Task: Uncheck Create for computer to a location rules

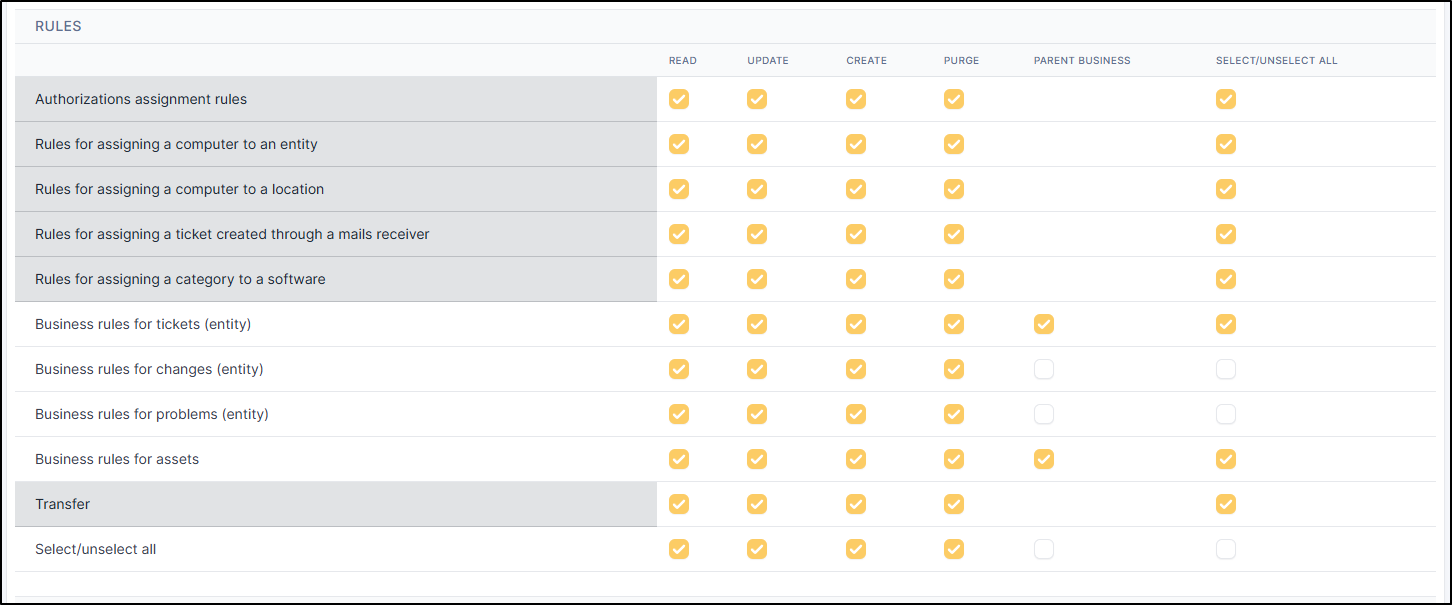Action: 856,189
